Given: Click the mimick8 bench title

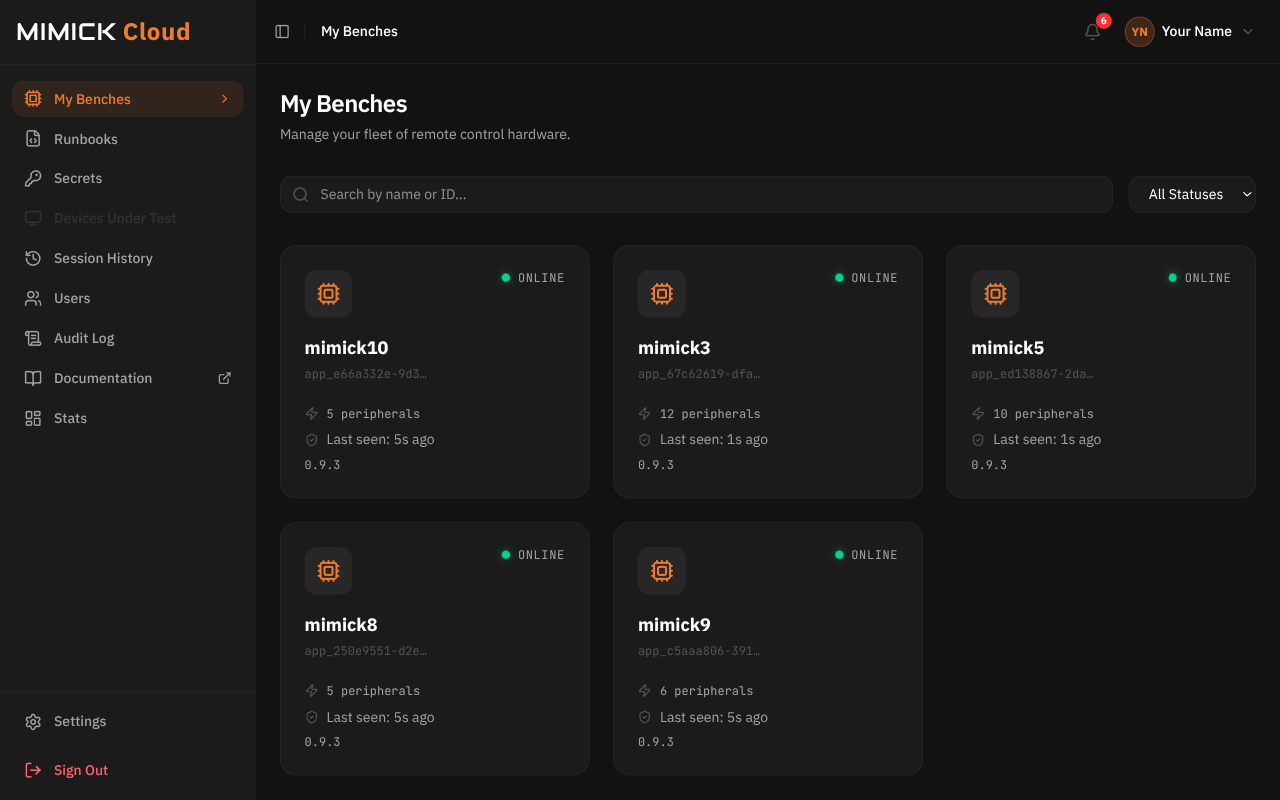Looking at the screenshot, I should [x=341, y=625].
